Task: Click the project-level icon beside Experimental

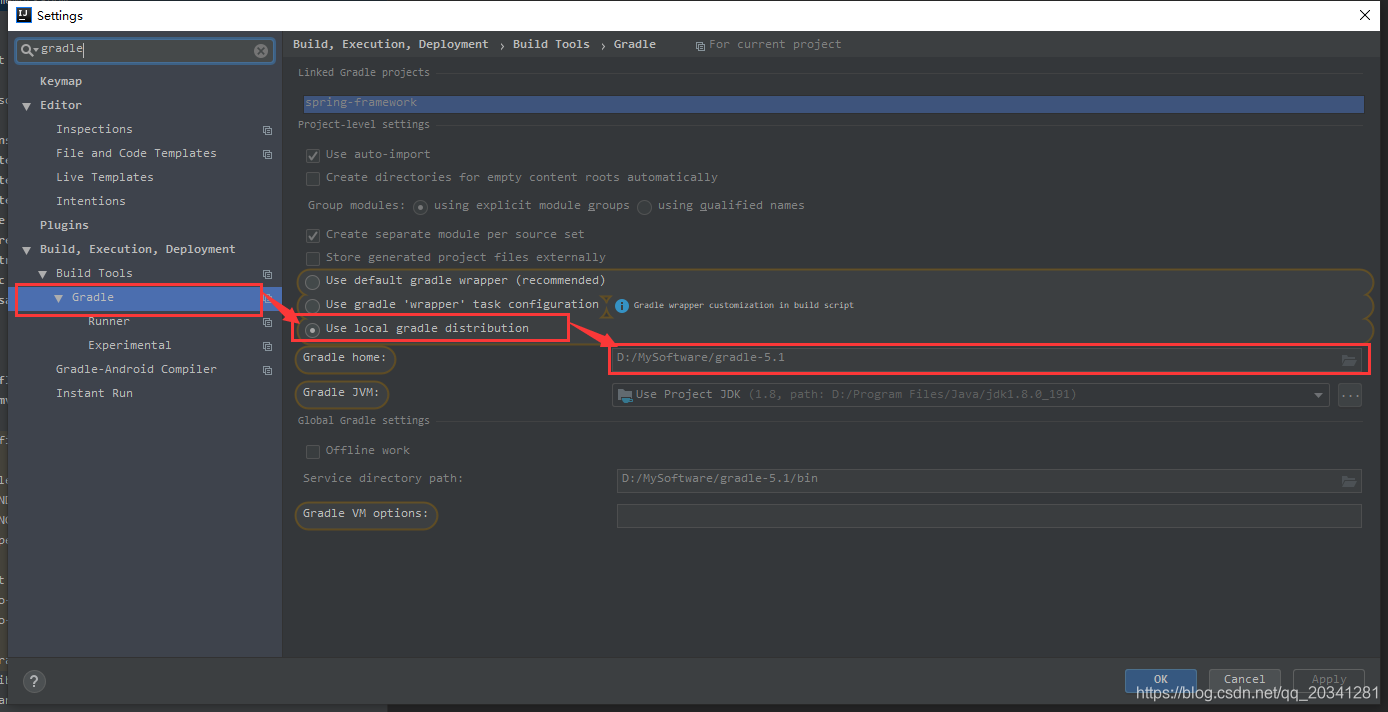Action: (x=267, y=346)
